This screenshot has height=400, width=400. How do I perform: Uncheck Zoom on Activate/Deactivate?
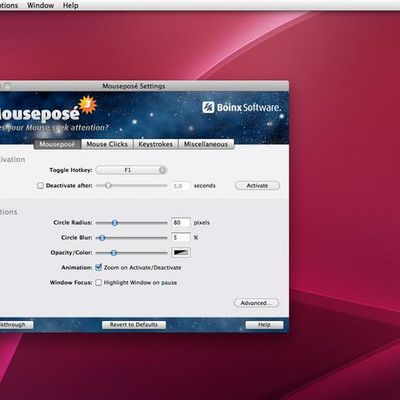pos(99,267)
